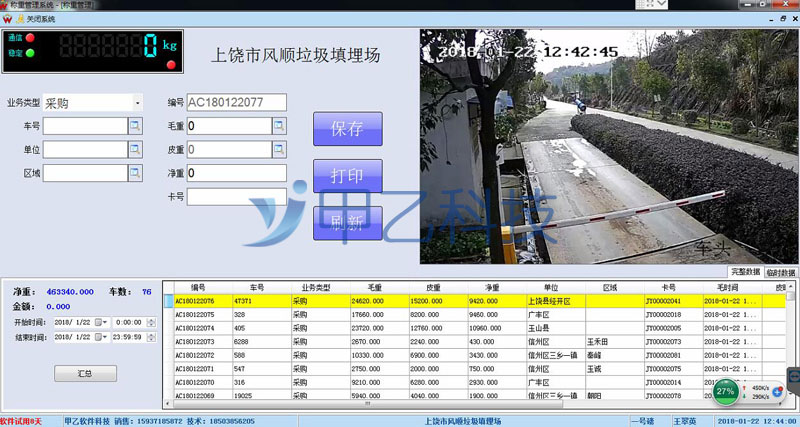Expand the 业务类型 dropdown showing 采购

pyautogui.click(x=136, y=102)
